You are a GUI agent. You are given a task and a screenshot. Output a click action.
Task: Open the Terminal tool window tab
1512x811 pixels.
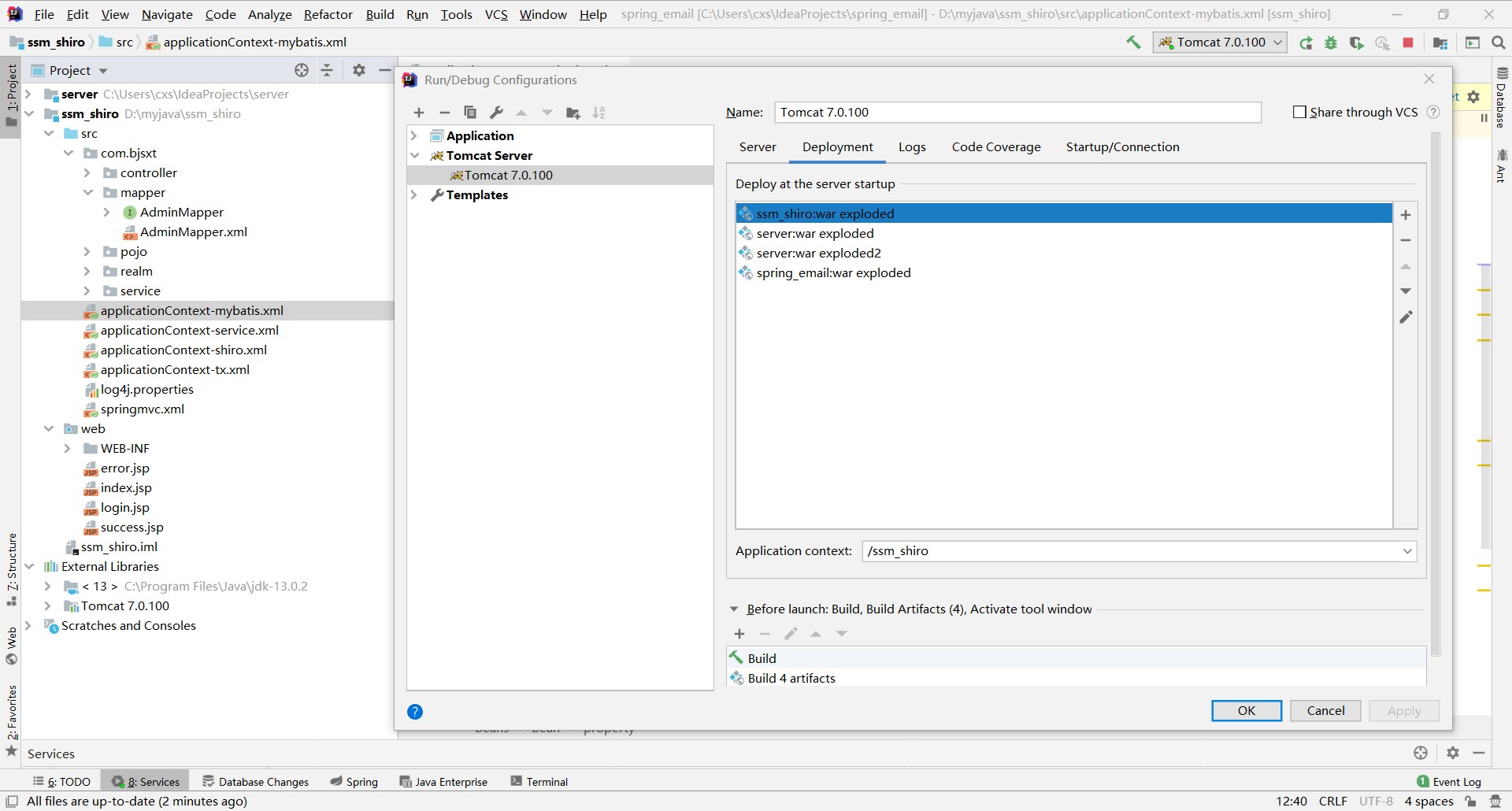tap(539, 781)
